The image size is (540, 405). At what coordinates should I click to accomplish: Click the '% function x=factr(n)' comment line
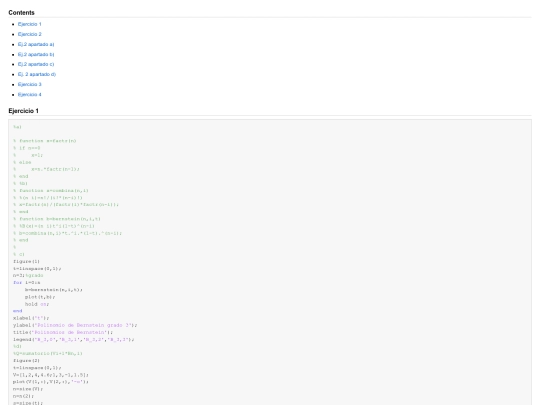click(45, 141)
